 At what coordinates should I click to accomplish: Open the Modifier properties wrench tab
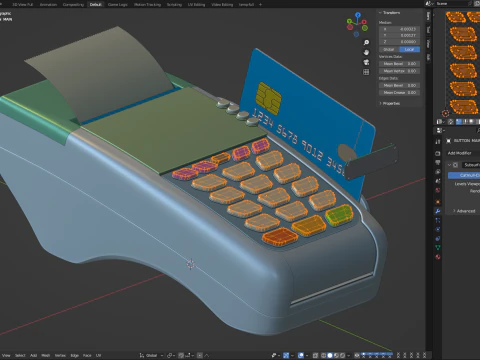point(438,211)
